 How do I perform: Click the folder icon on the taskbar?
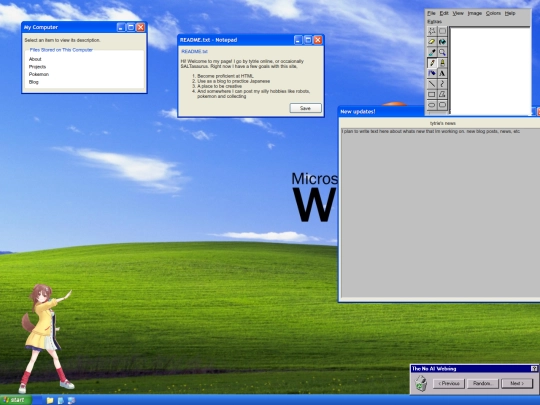[x=50, y=400]
